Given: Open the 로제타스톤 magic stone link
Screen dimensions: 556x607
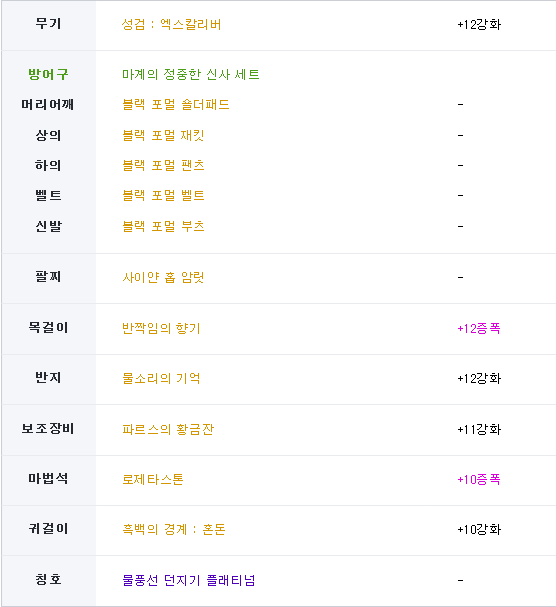Looking at the screenshot, I should click(x=153, y=480).
